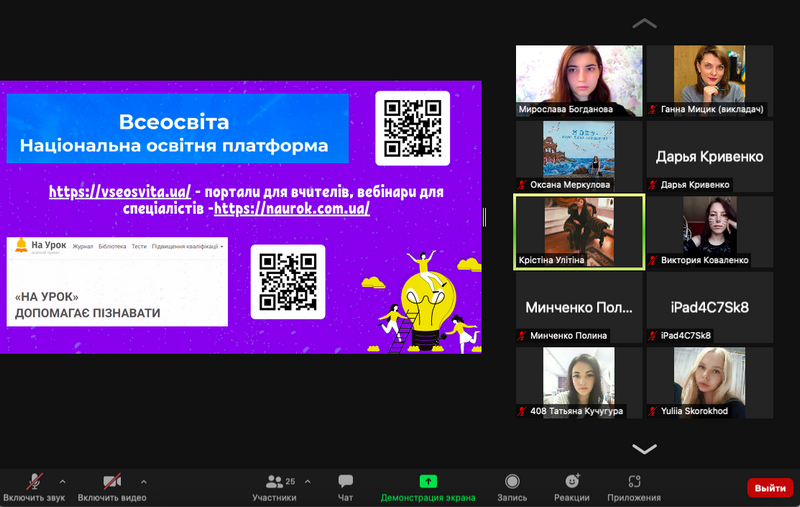This screenshot has height=507, width=800.
Task: Select iPad4C7Sk8 participant tile
Action: [x=710, y=307]
